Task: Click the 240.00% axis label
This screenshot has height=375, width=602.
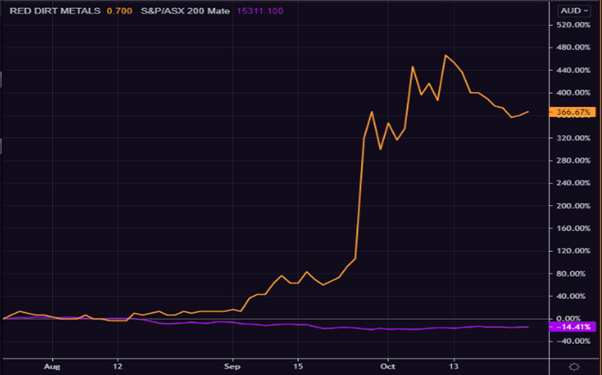Action: tap(572, 183)
